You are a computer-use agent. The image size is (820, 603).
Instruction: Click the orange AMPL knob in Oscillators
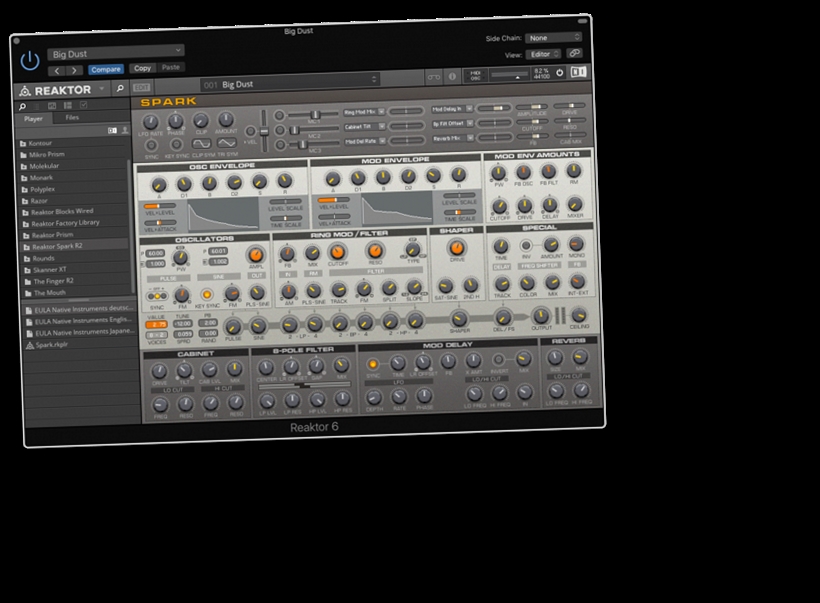[255, 255]
